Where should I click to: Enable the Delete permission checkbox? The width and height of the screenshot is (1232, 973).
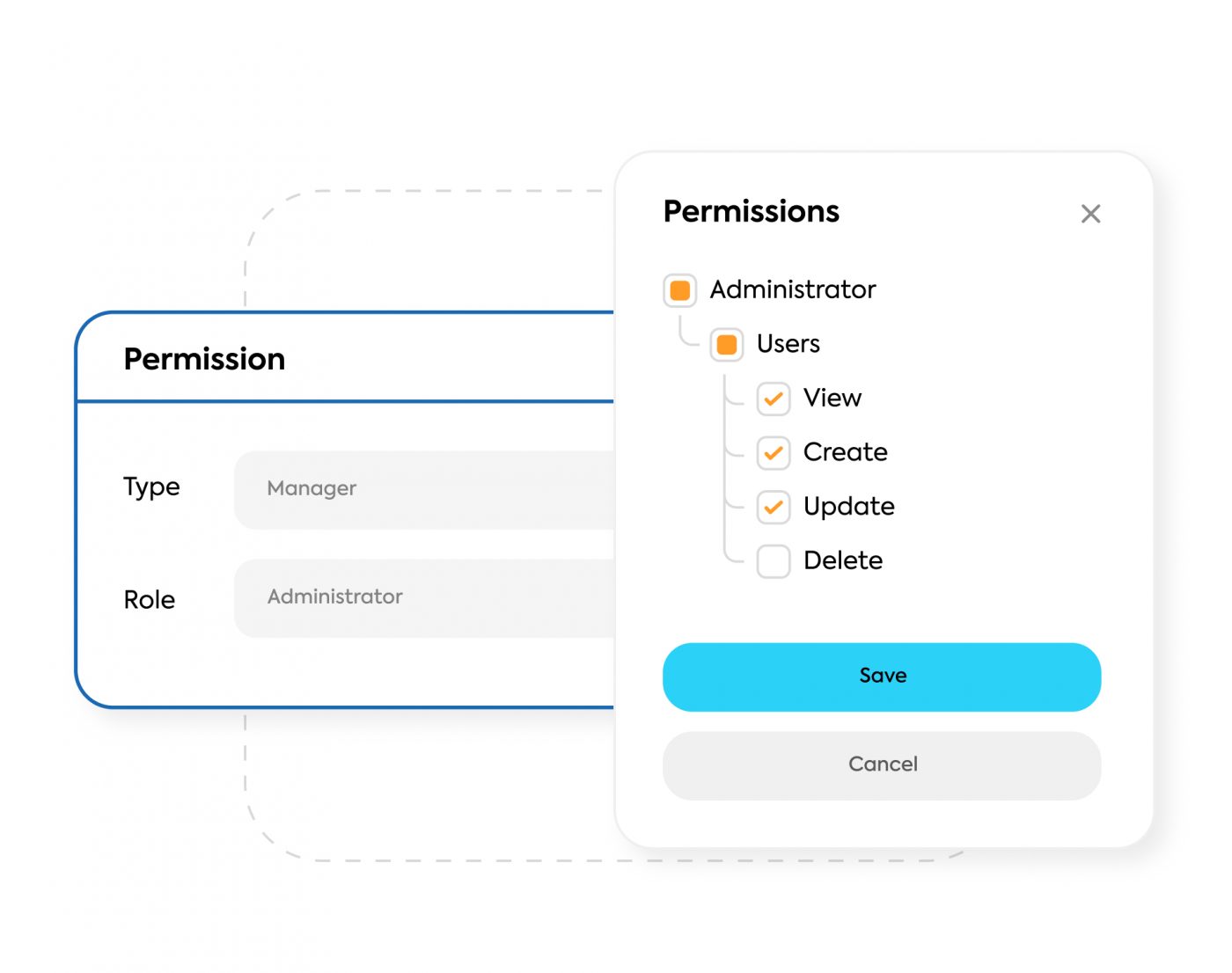[x=774, y=561]
